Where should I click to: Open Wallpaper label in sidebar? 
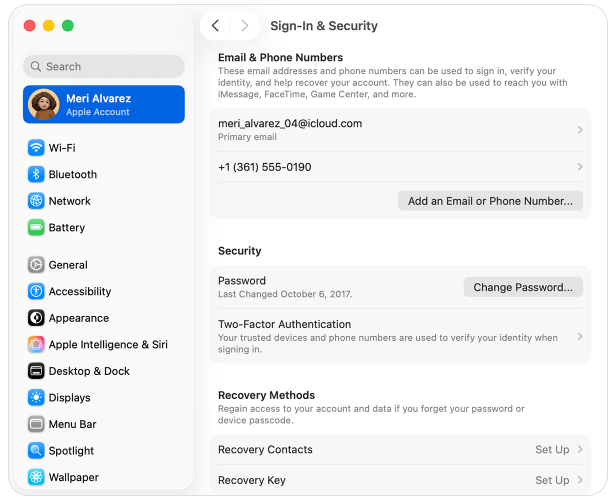point(74,477)
